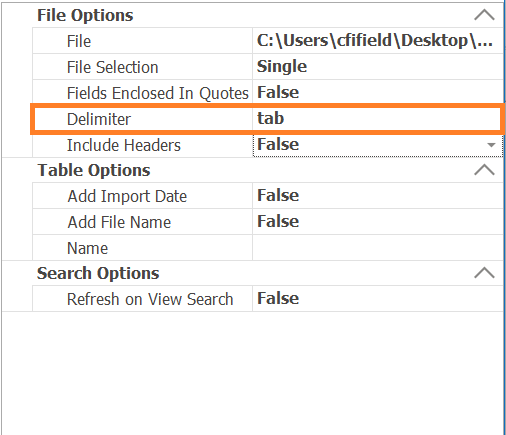Collapse the Table Options section chevron

484,170
